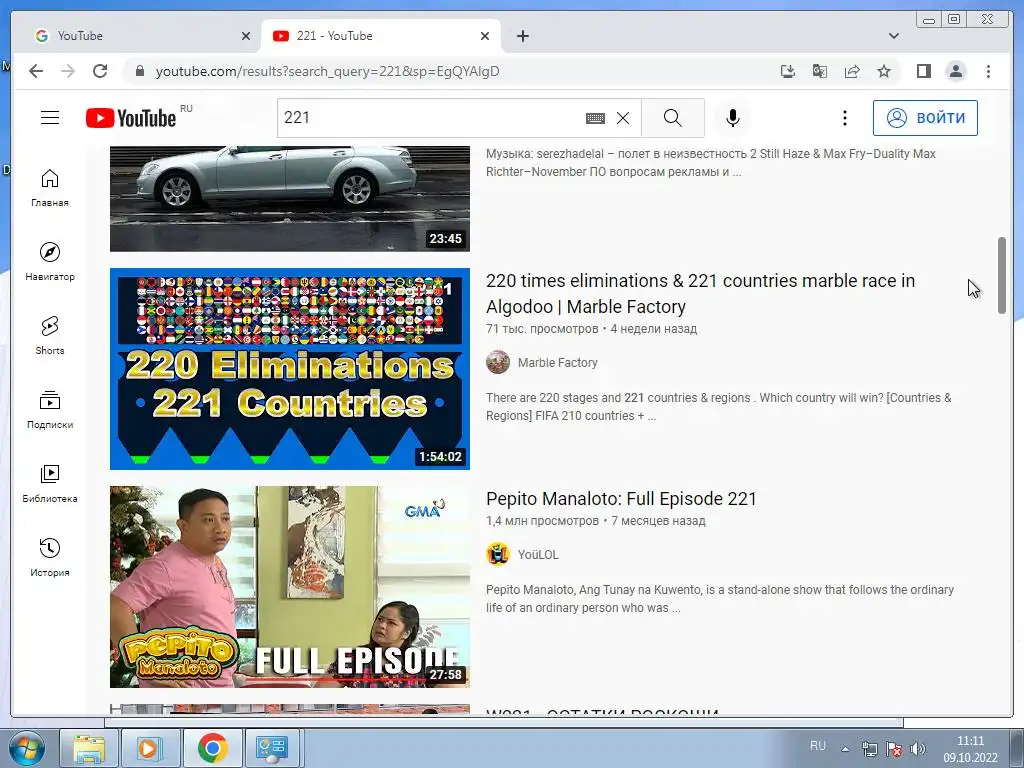Open the network tray icon

click(x=870, y=749)
